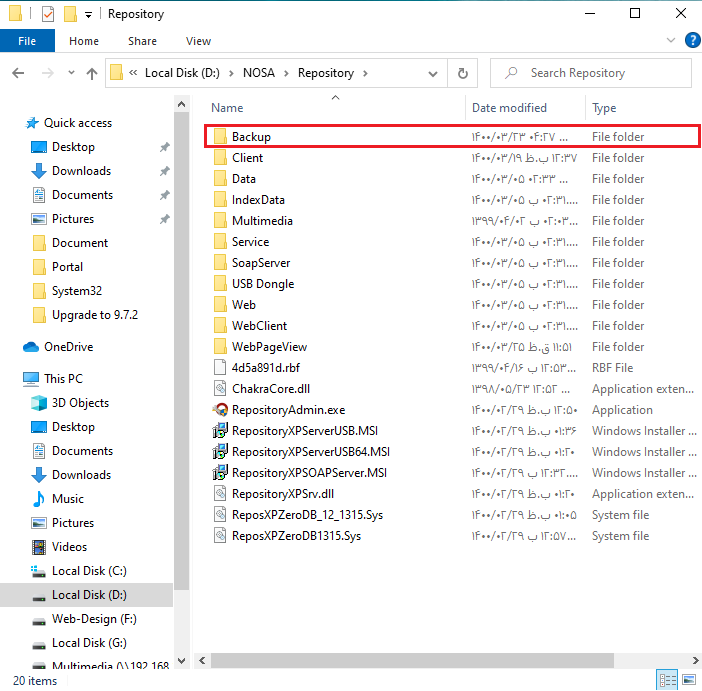
Task: Click the Up one level arrow
Action: click(x=92, y=73)
